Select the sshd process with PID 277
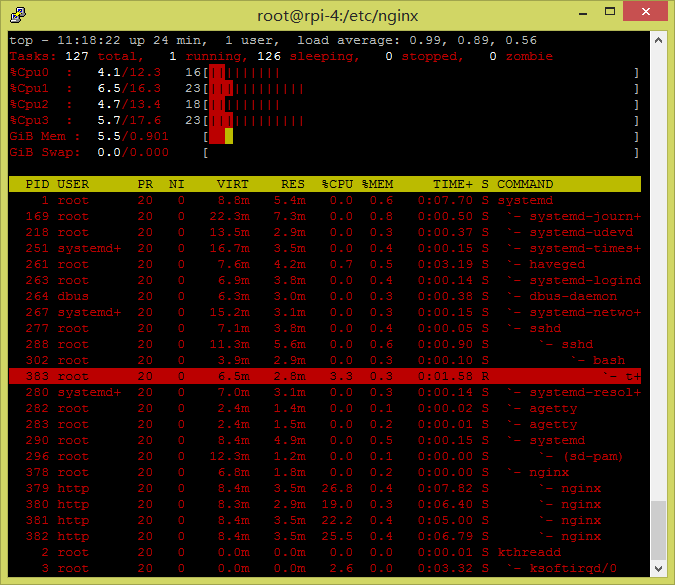Screen dimensions: 675x585 click(325, 328)
